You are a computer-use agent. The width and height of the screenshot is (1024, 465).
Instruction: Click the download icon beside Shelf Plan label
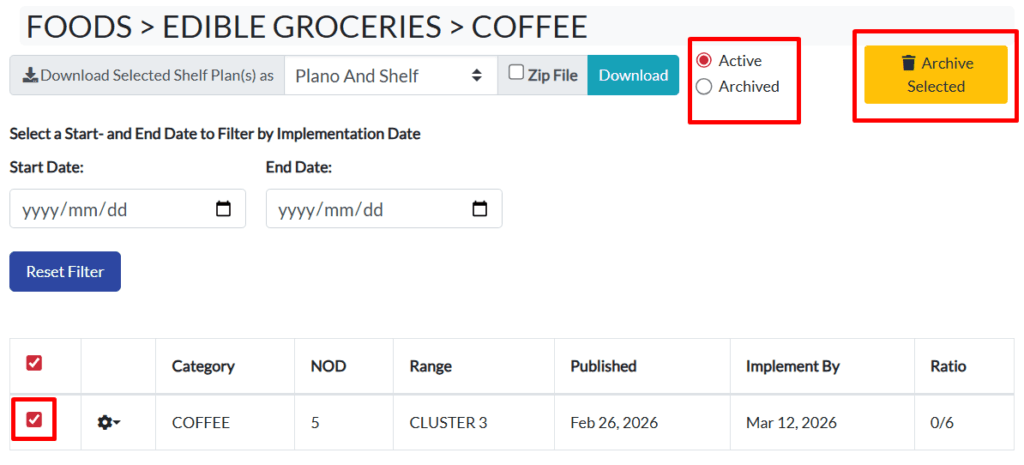[30, 75]
